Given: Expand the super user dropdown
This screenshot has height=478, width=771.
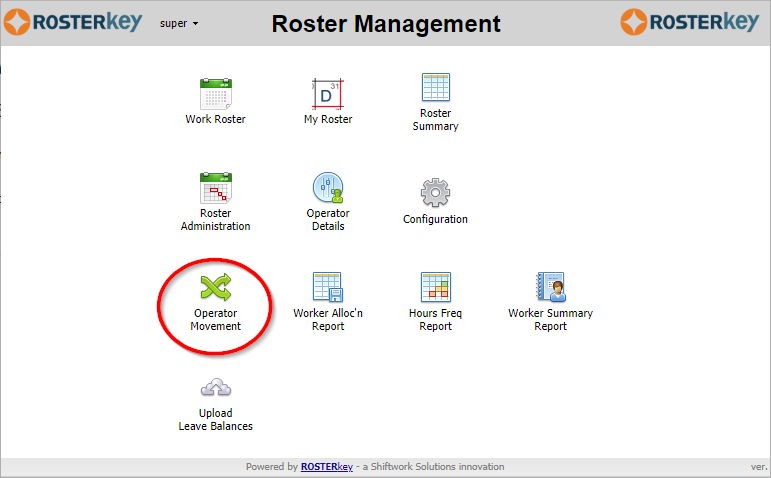Looking at the screenshot, I should click(178, 24).
